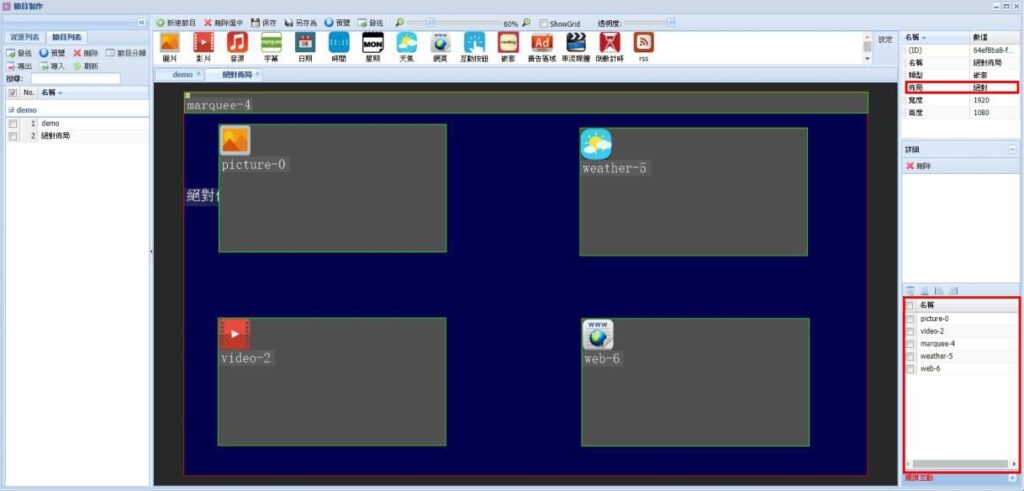This screenshot has width=1024, height=491.
Task: Select the 網頁 web page widget icon
Action: point(440,43)
